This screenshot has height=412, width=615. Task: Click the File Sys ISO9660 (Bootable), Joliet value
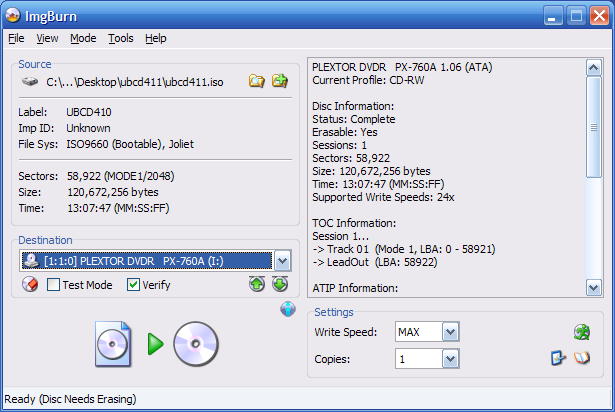(130, 144)
